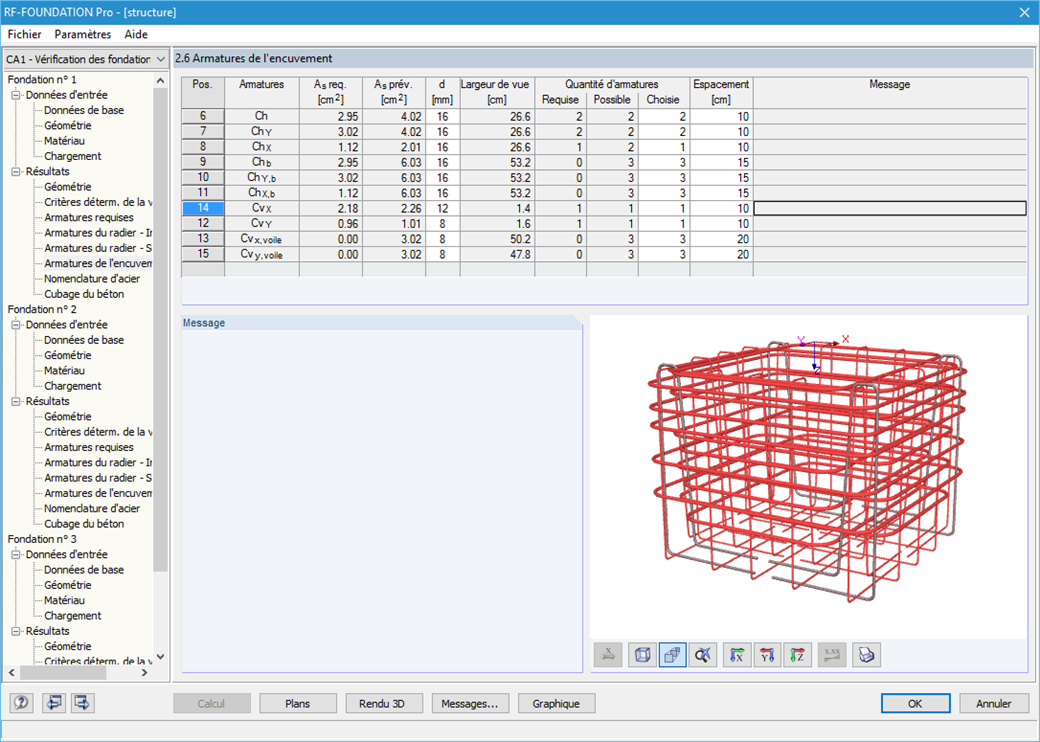
Task: Click the Message cell in row 14
Action: pyautogui.click(x=890, y=208)
